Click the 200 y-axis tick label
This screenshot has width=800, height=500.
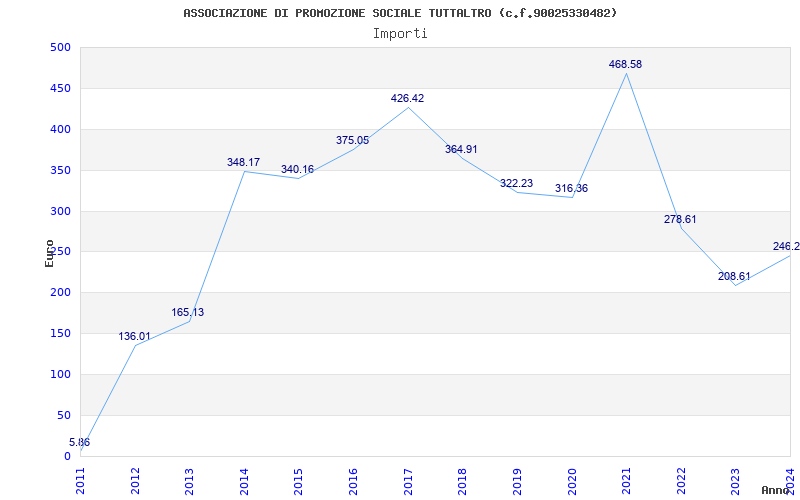point(60,293)
